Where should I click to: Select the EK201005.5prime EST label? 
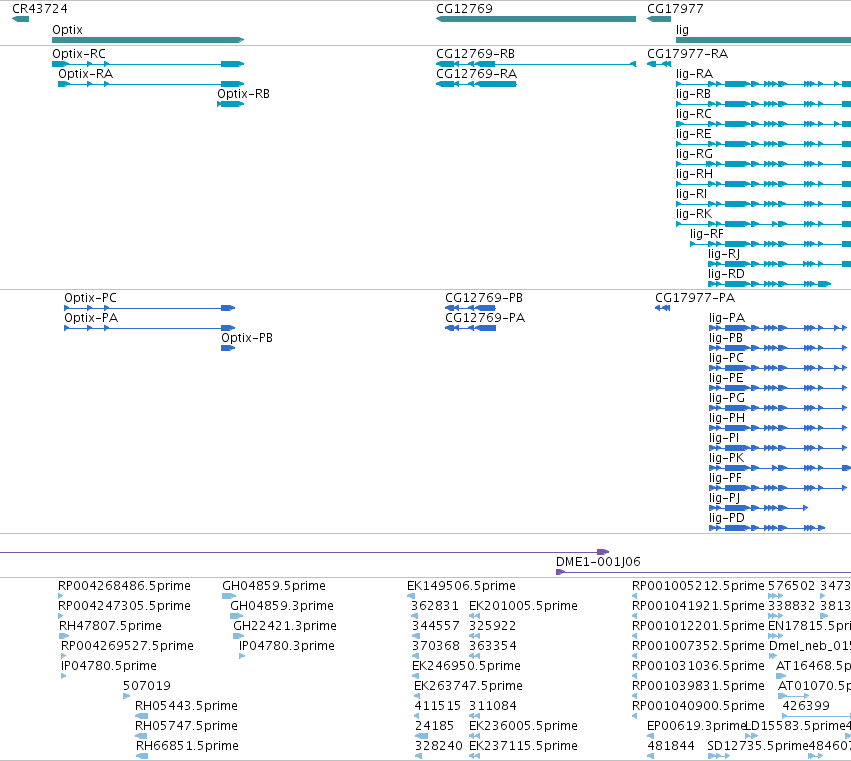(523, 606)
